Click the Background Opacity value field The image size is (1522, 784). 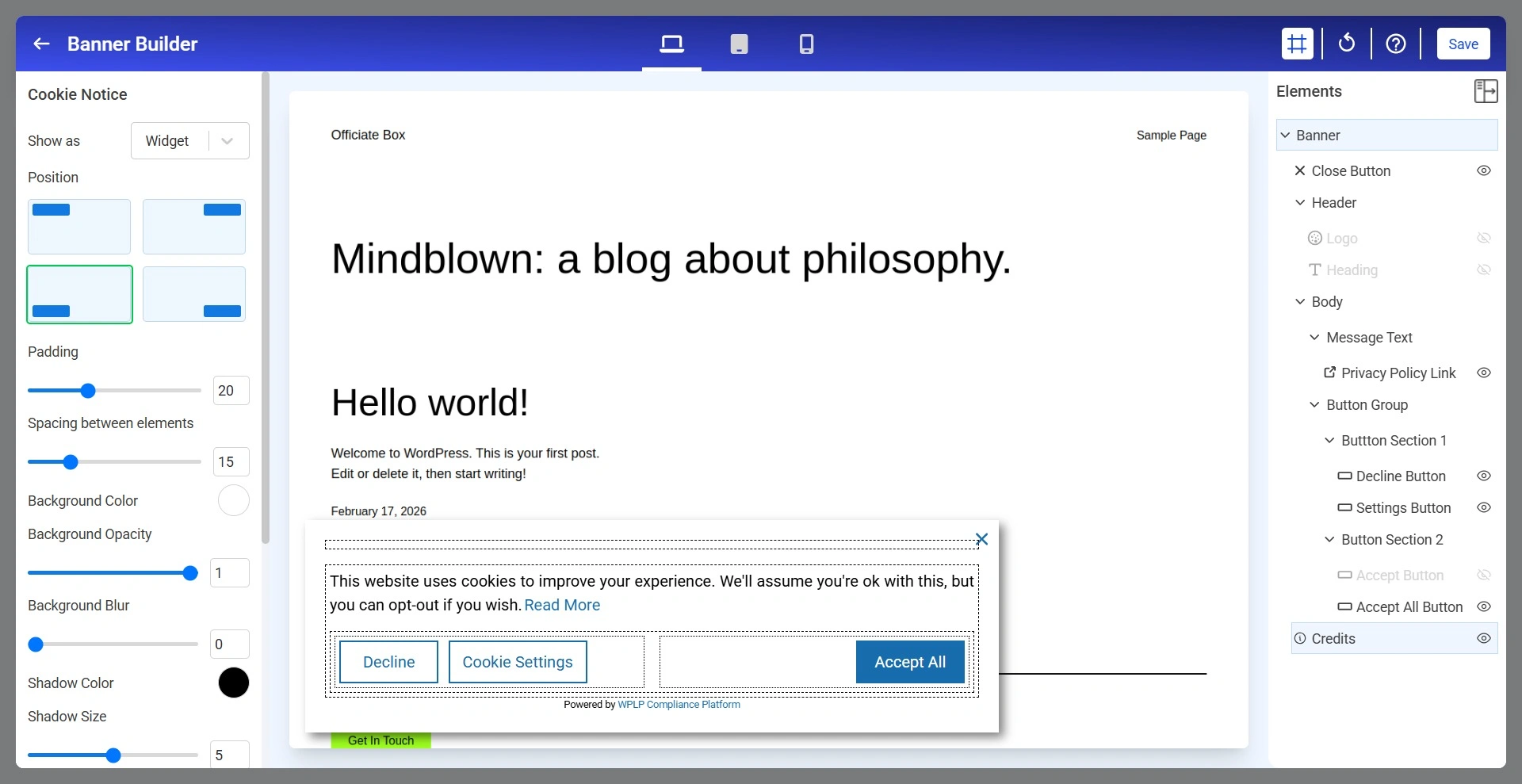coord(229,572)
